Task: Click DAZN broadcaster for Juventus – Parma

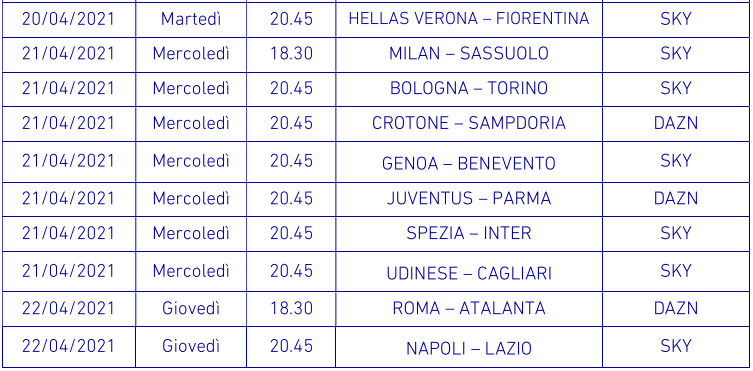Action: click(675, 198)
